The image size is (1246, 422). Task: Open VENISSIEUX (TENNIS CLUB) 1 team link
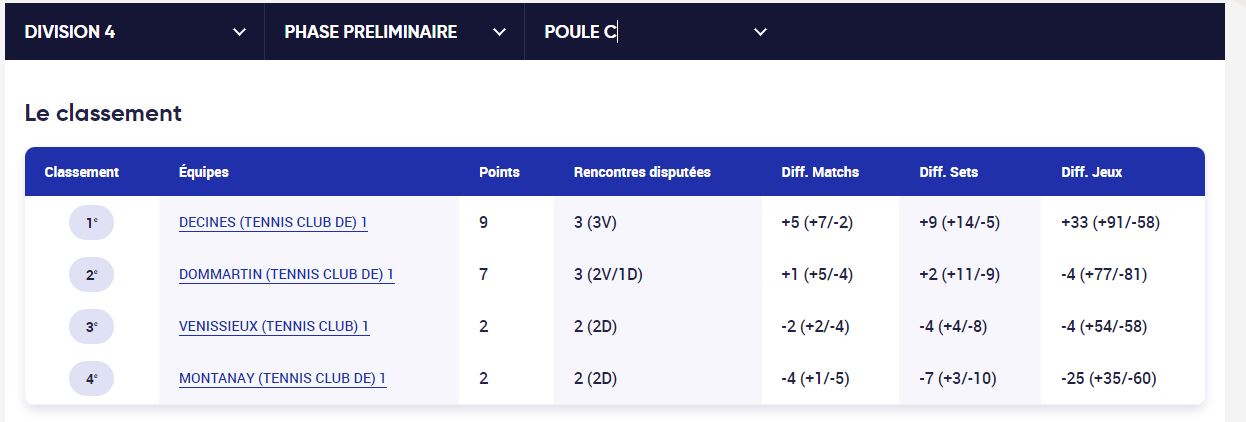(x=274, y=326)
